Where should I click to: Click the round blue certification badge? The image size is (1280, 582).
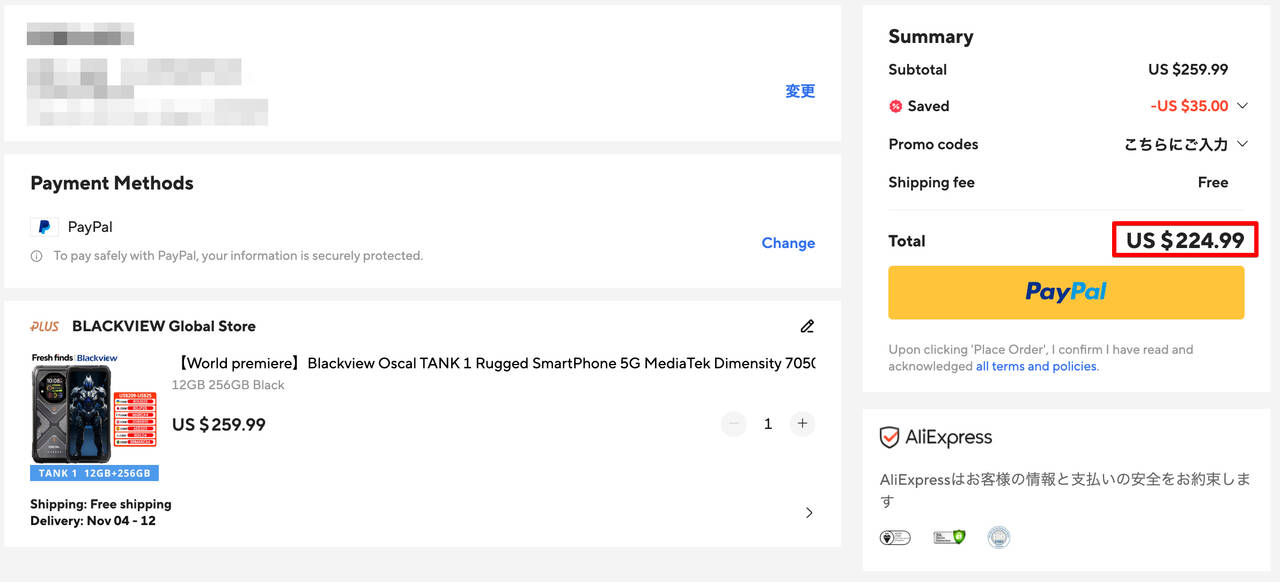click(x=998, y=537)
